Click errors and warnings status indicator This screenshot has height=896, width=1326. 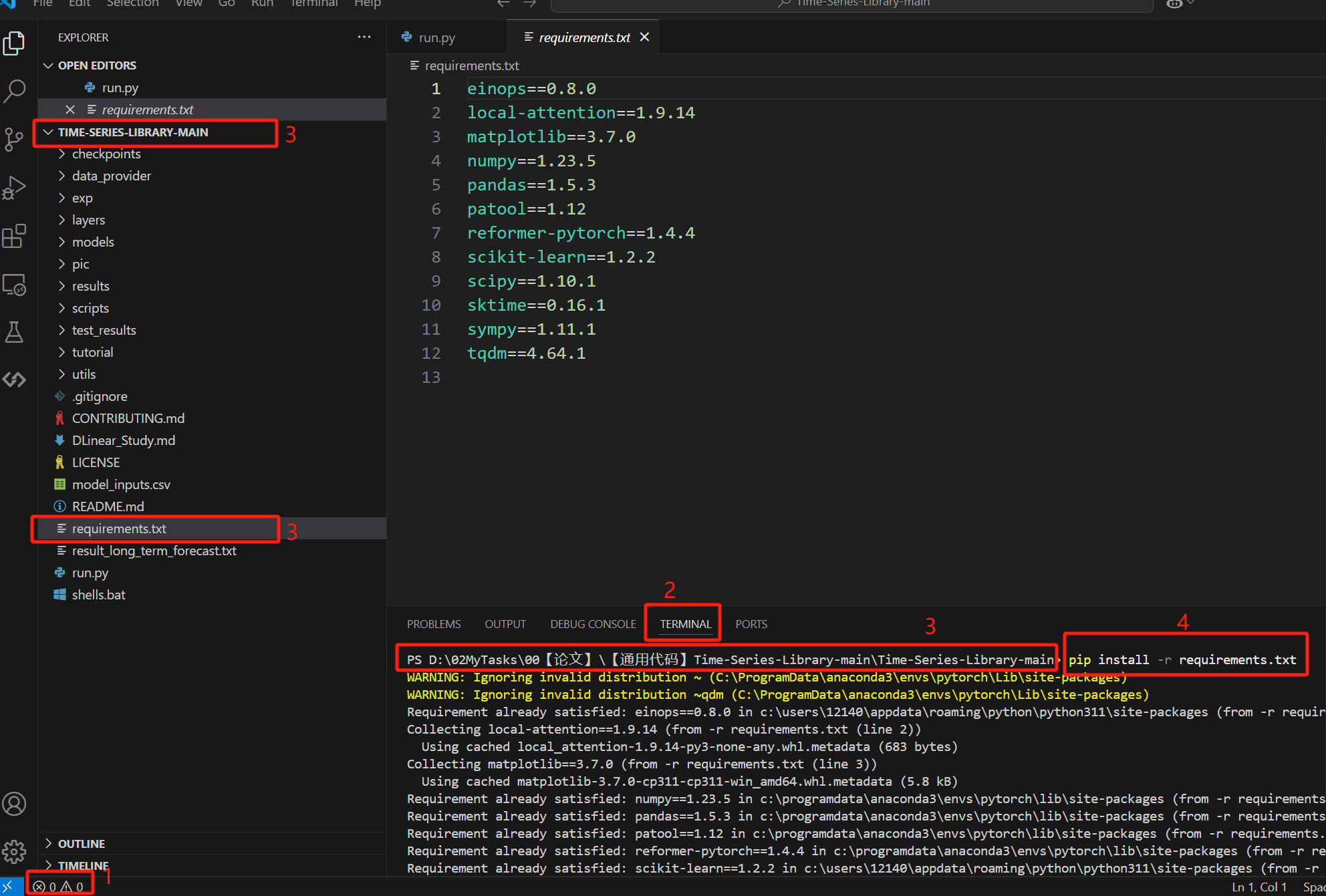click(x=59, y=887)
